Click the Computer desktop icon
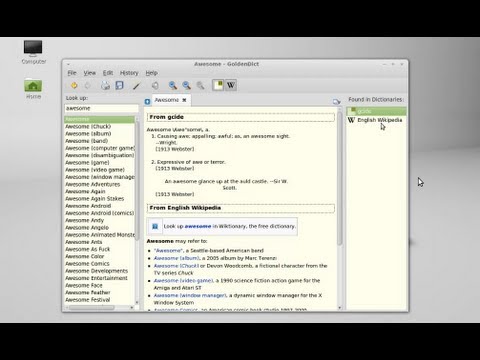Screen dimensions: 480x360 point(33,52)
